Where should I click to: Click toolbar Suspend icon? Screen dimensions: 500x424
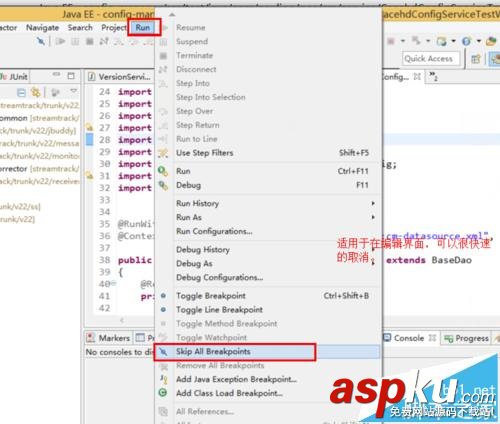(75, 41)
